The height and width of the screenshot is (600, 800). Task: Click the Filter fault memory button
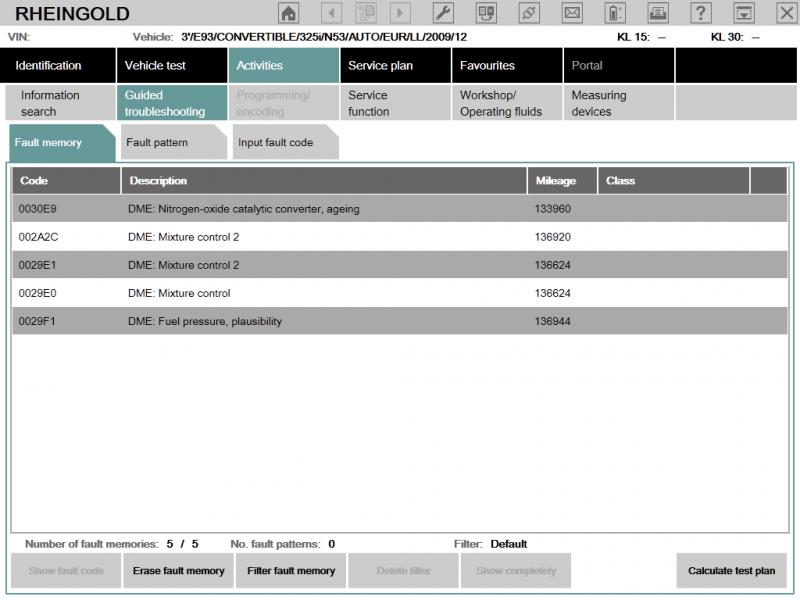[x=290, y=571]
